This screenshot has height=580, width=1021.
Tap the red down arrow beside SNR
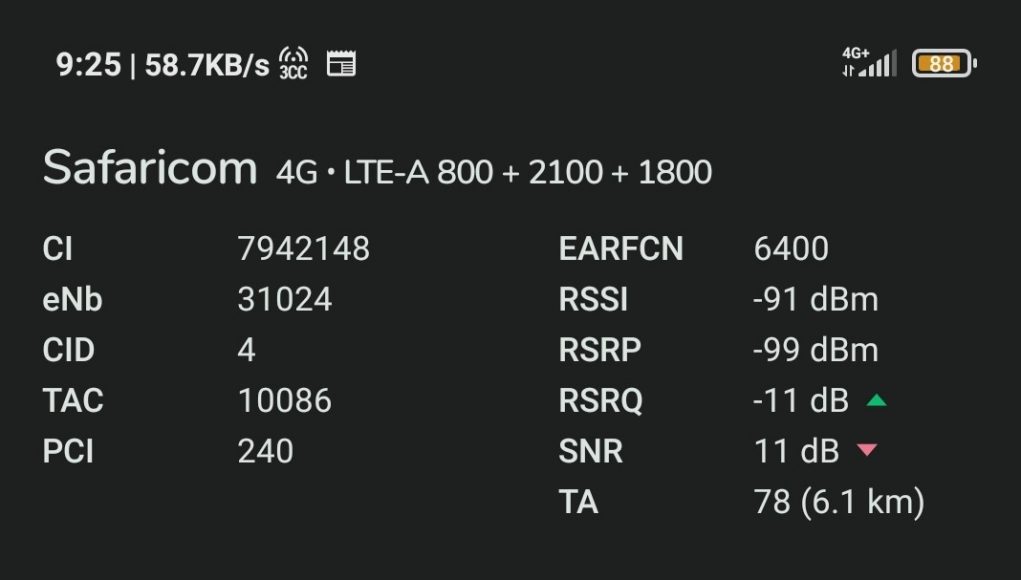867,449
